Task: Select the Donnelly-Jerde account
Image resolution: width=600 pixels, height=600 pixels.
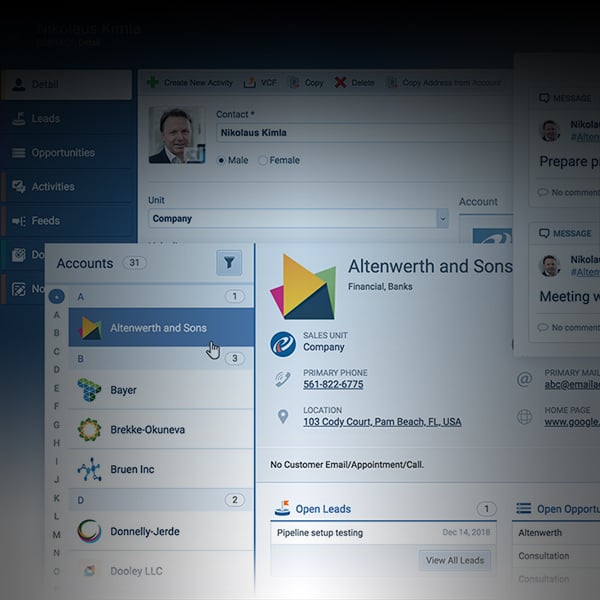Action: (161, 531)
